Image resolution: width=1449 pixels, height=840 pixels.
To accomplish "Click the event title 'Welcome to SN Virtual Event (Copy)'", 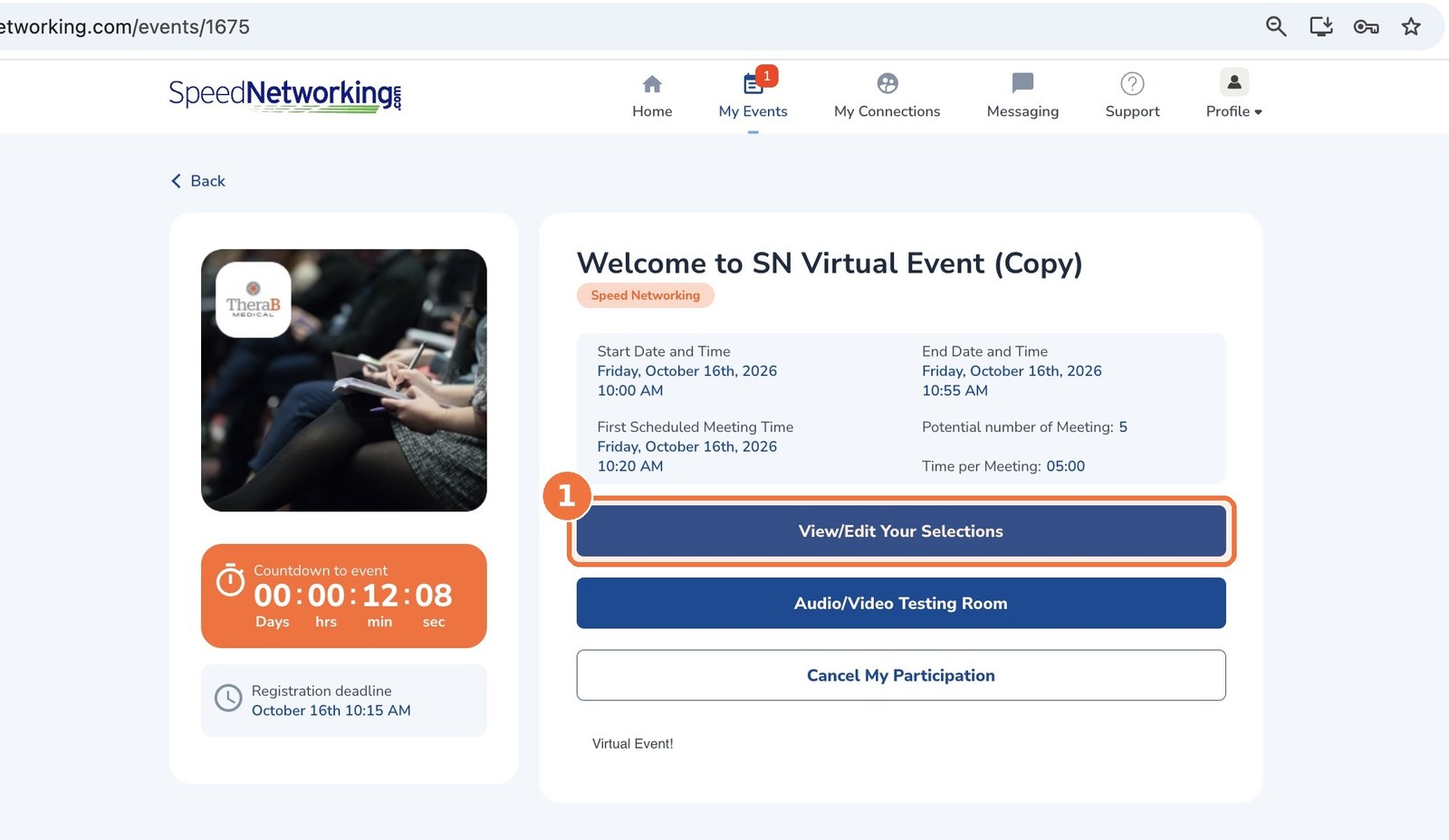I will (x=830, y=262).
